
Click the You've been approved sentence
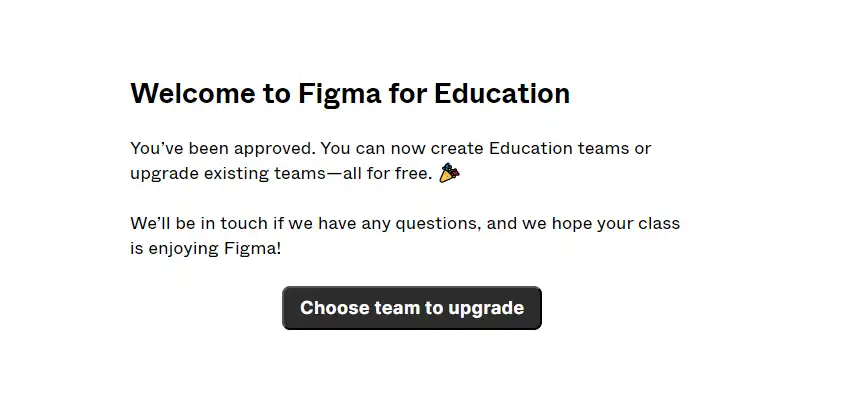pos(223,149)
